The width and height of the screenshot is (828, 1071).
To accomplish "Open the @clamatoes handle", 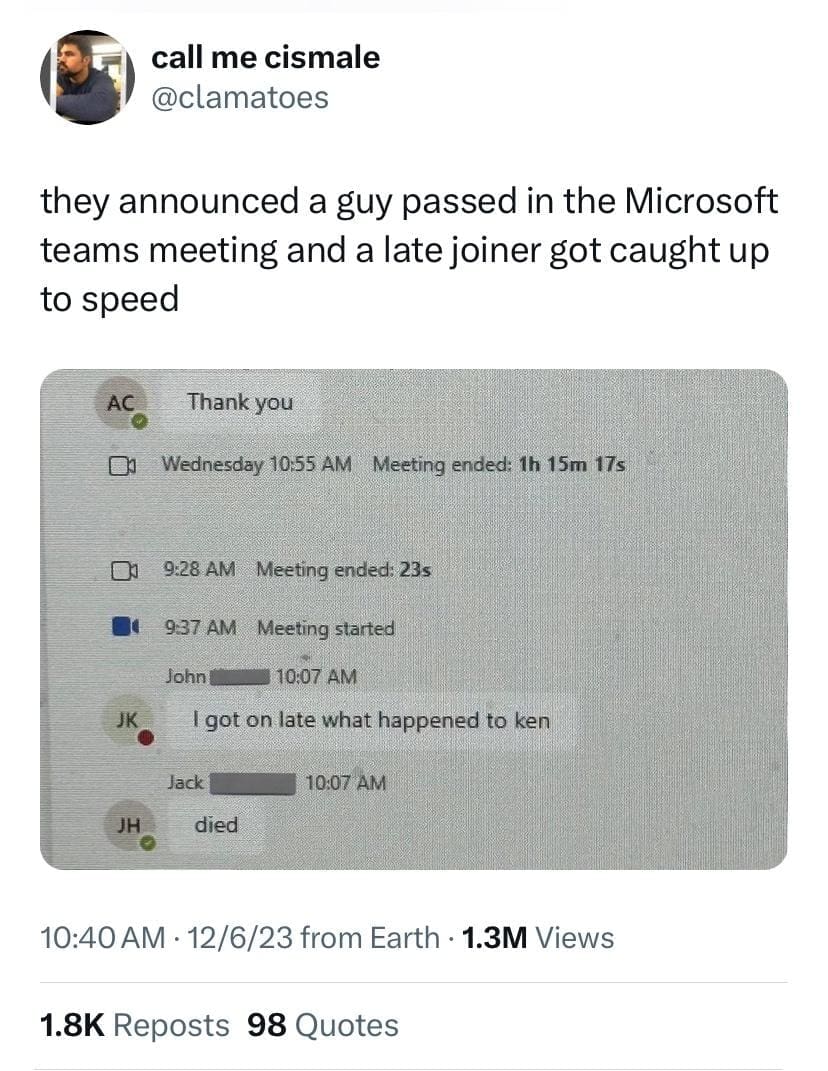I will tap(239, 97).
